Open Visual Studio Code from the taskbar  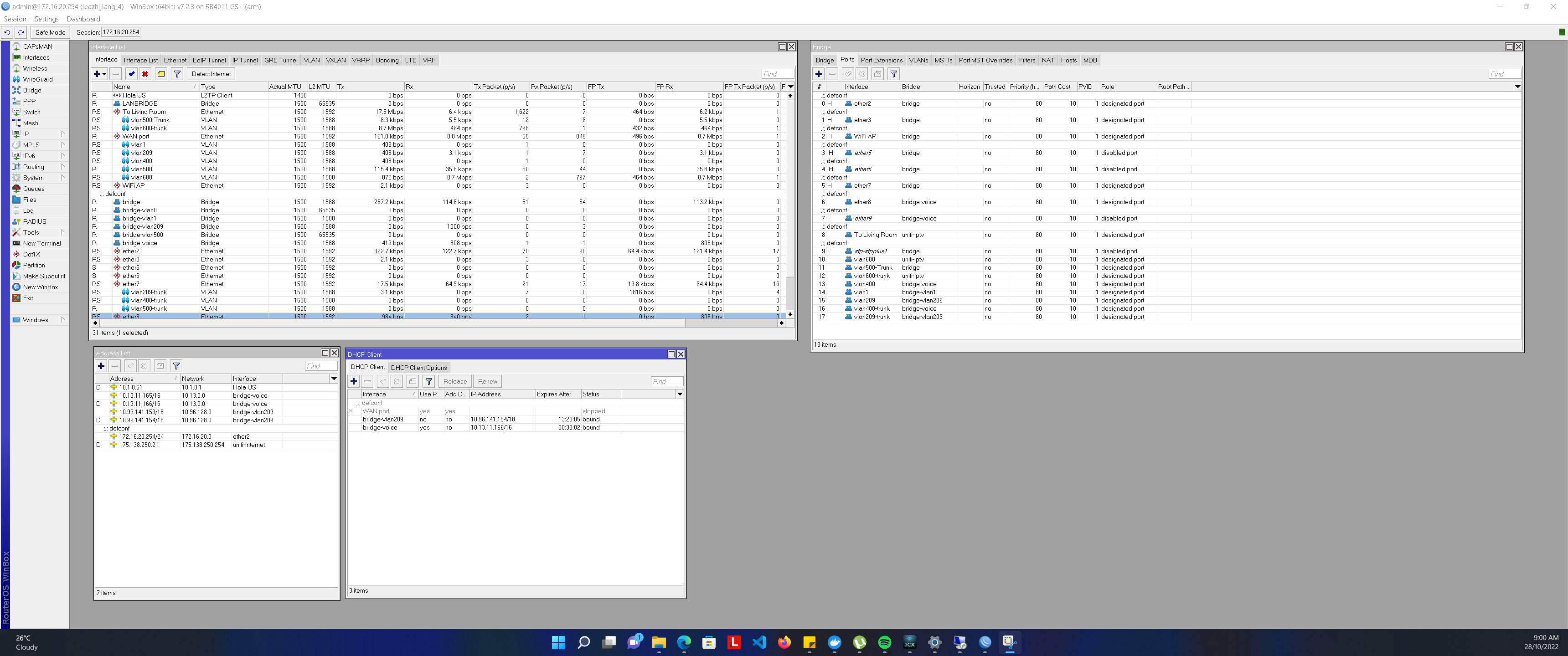coord(759,642)
